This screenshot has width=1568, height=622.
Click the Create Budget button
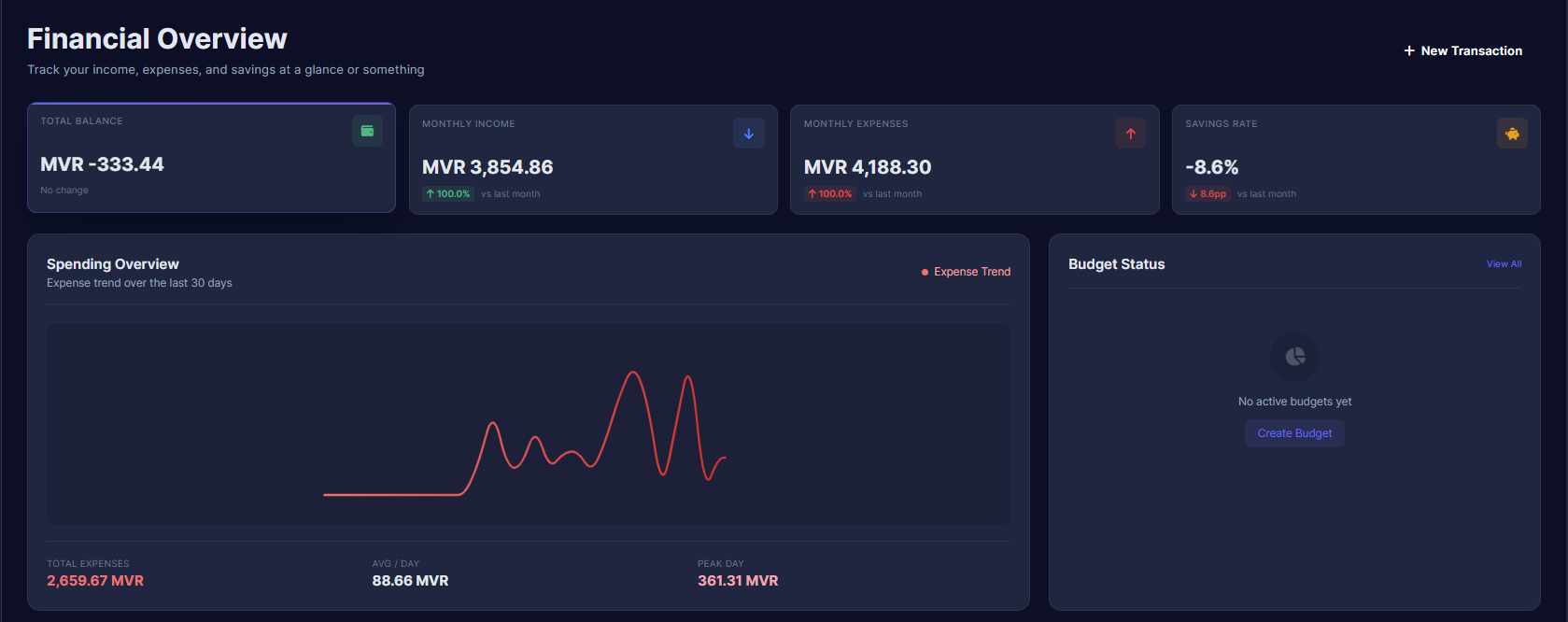click(1294, 433)
